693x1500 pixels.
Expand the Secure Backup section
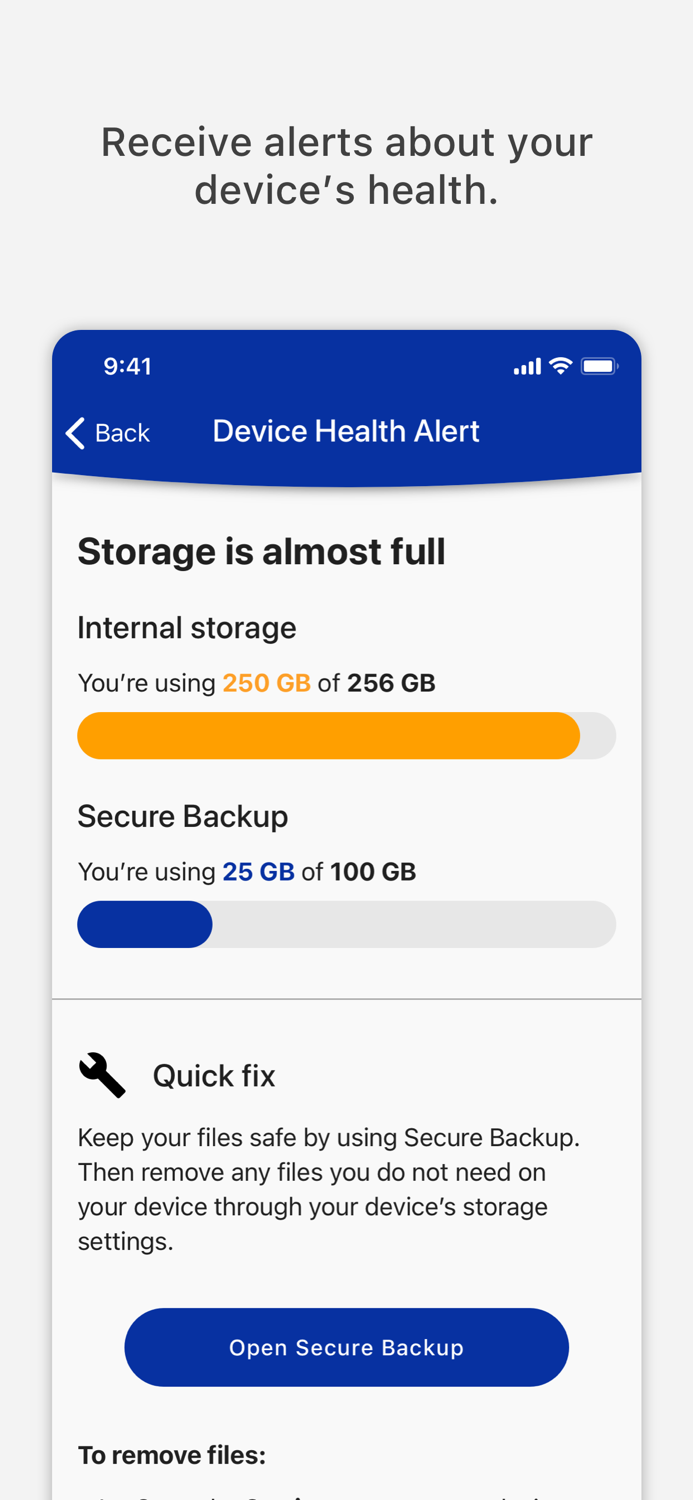(x=183, y=816)
